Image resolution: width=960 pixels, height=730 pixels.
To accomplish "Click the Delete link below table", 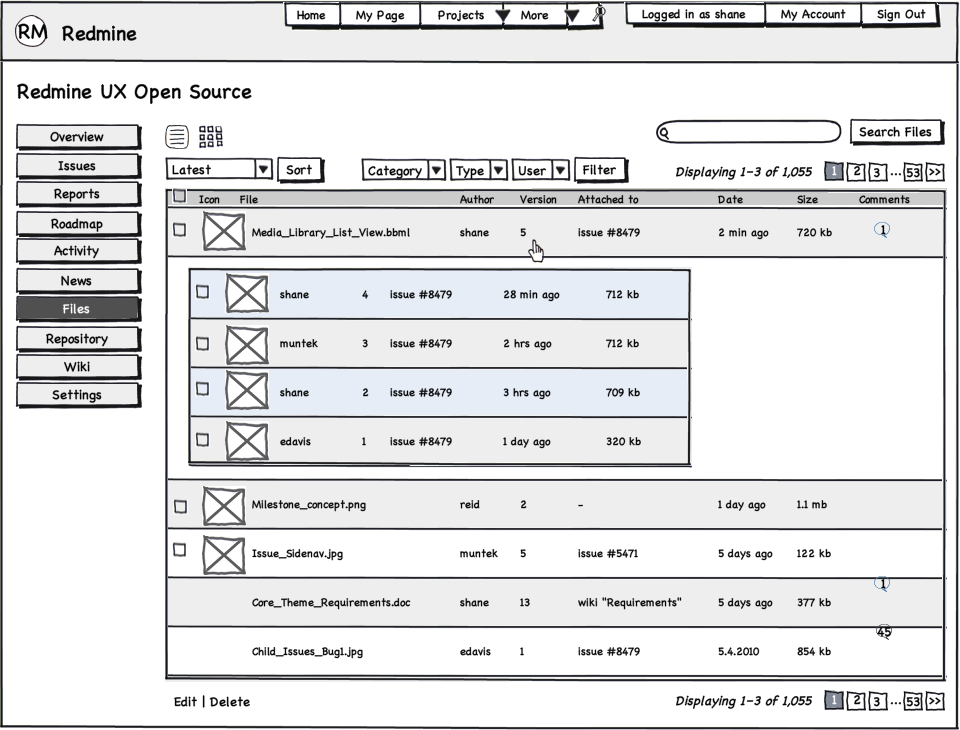I will tap(230, 702).
